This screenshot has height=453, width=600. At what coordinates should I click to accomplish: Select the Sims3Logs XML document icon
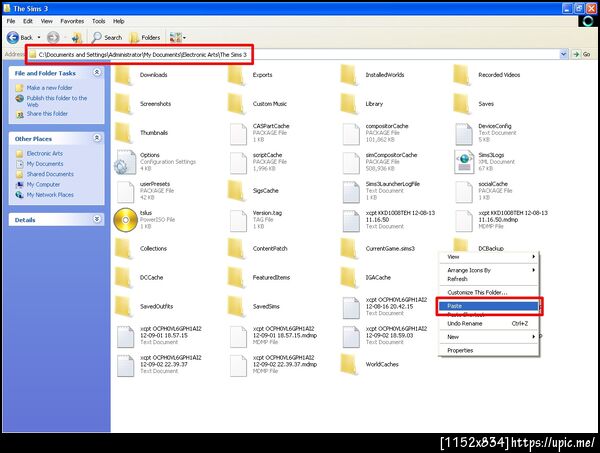coord(464,162)
